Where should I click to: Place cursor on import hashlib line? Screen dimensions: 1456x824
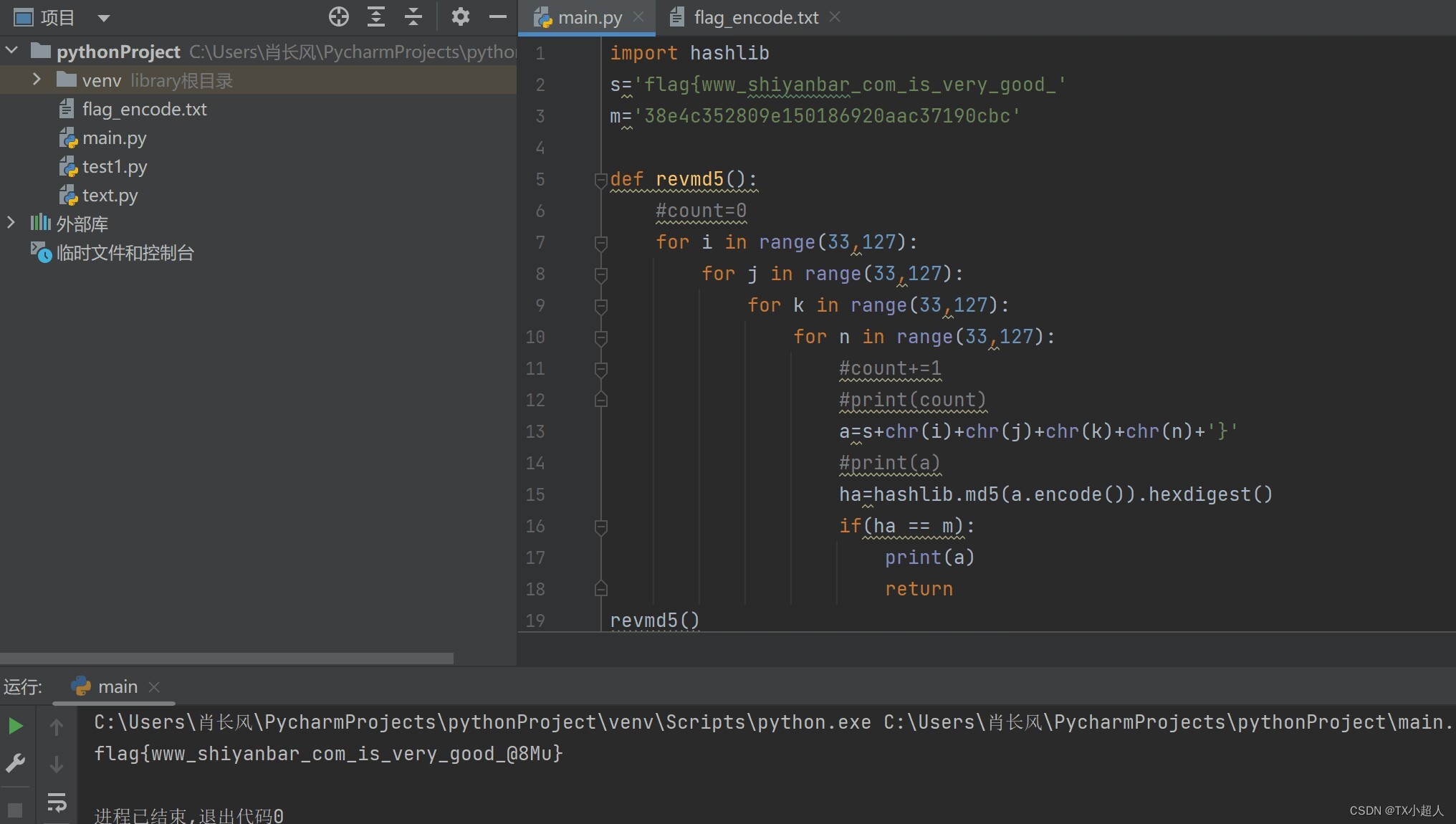pos(689,53)
